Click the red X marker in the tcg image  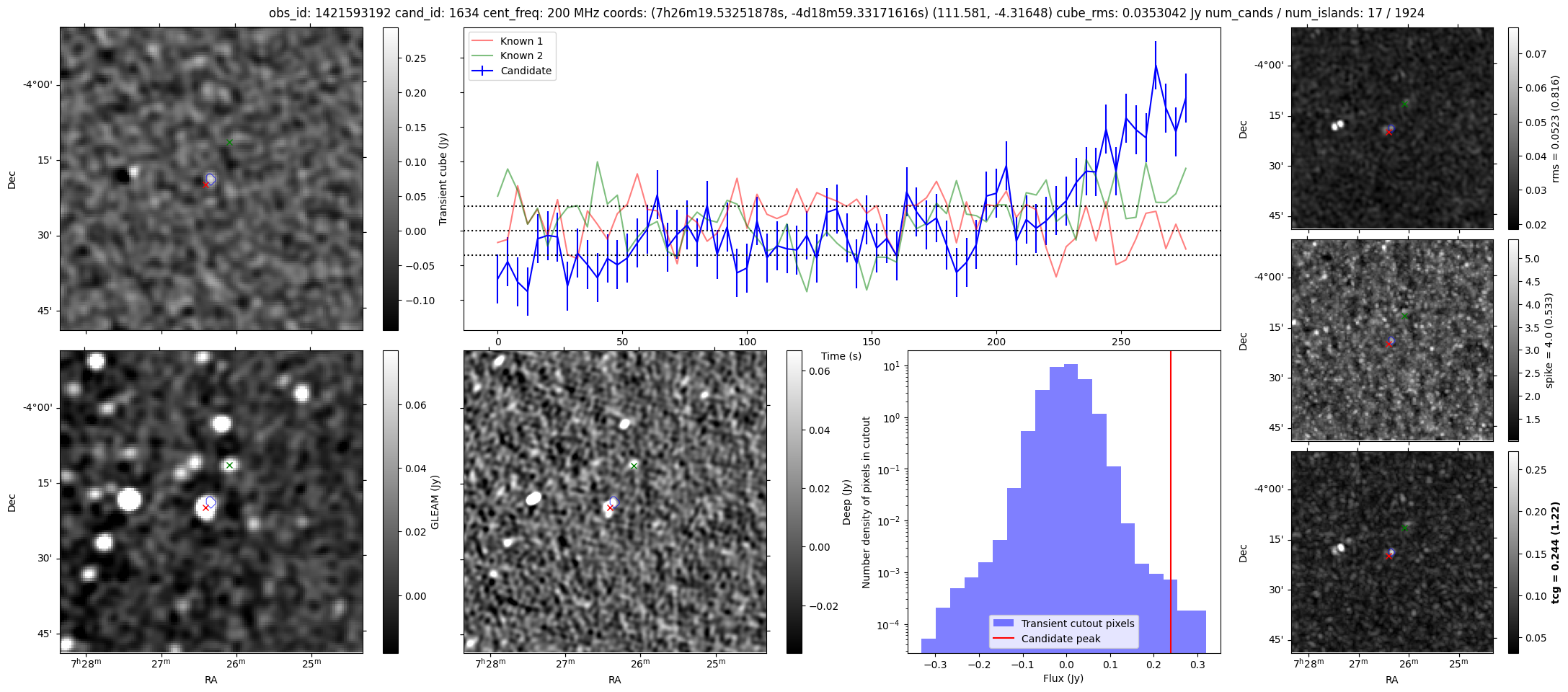tap(1388, 556)
